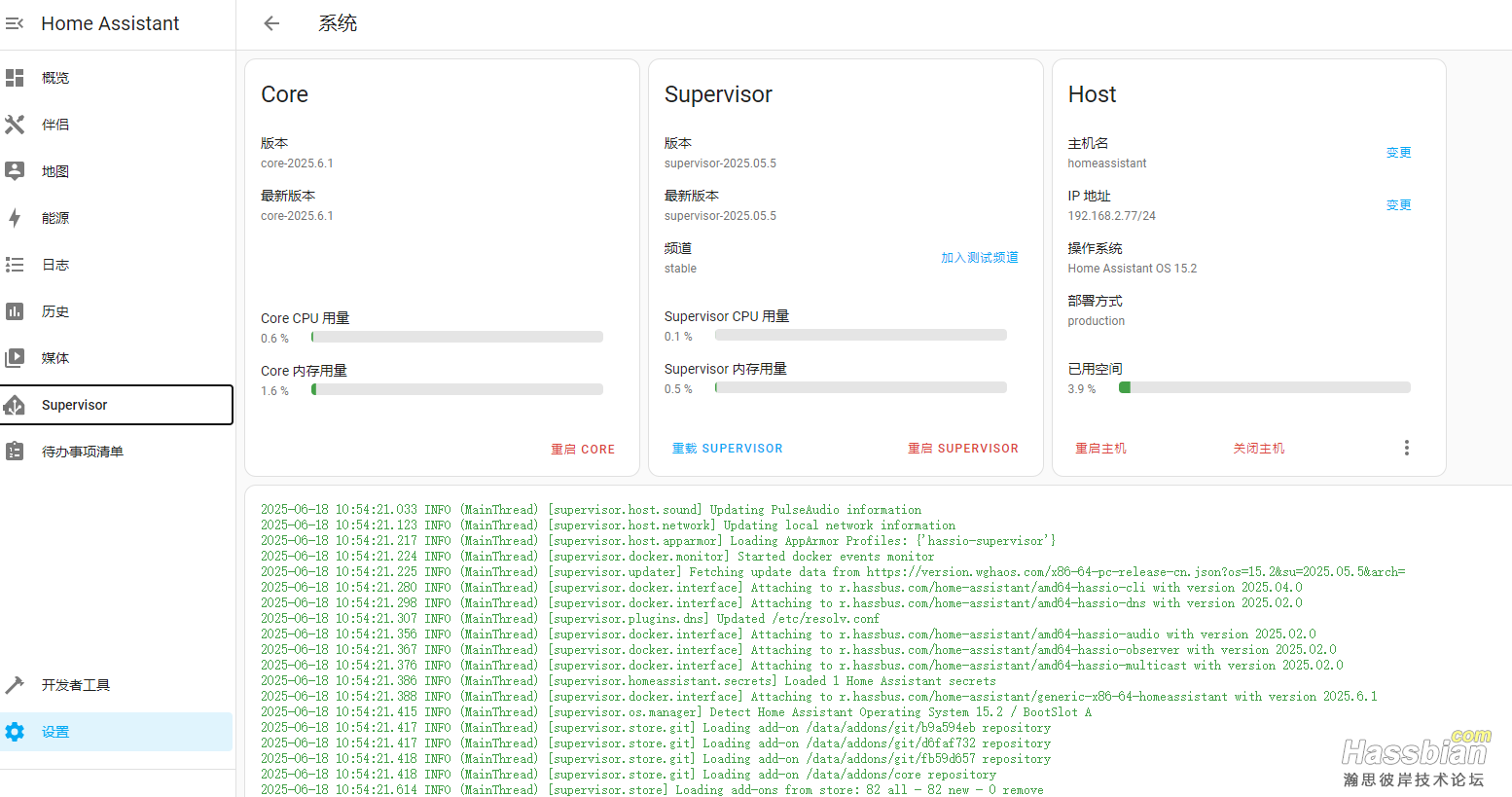
Task: Click the 设置 gear icon
Action: (x=15, y=732)
